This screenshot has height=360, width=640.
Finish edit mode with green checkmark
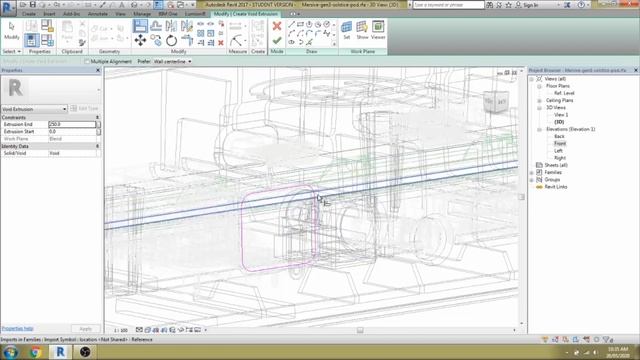[277, 40]
